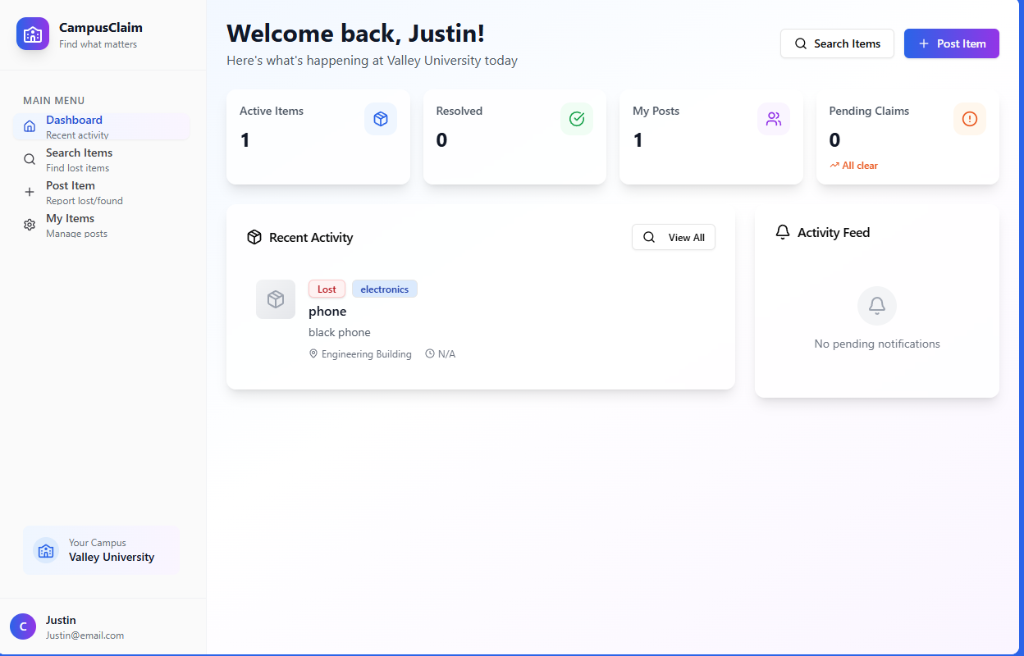Viewport: 1024px width, 656px height.
Task: Click View All in Recent Activity
Action: click(x=673, y=237)
